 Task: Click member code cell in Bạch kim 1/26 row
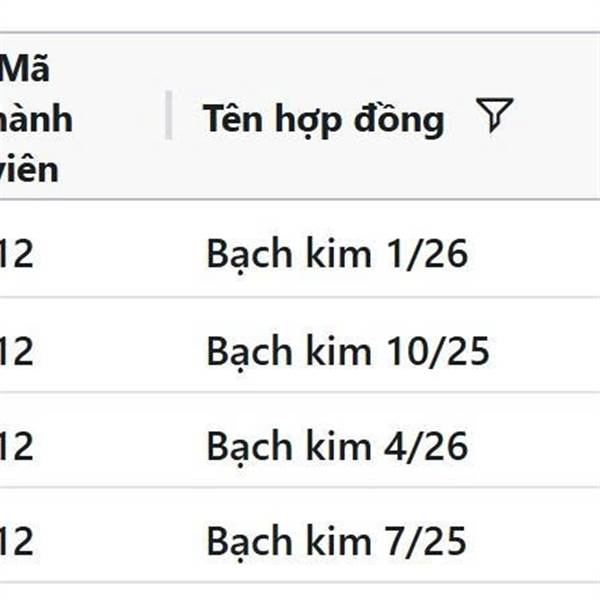tap(16, 254)
